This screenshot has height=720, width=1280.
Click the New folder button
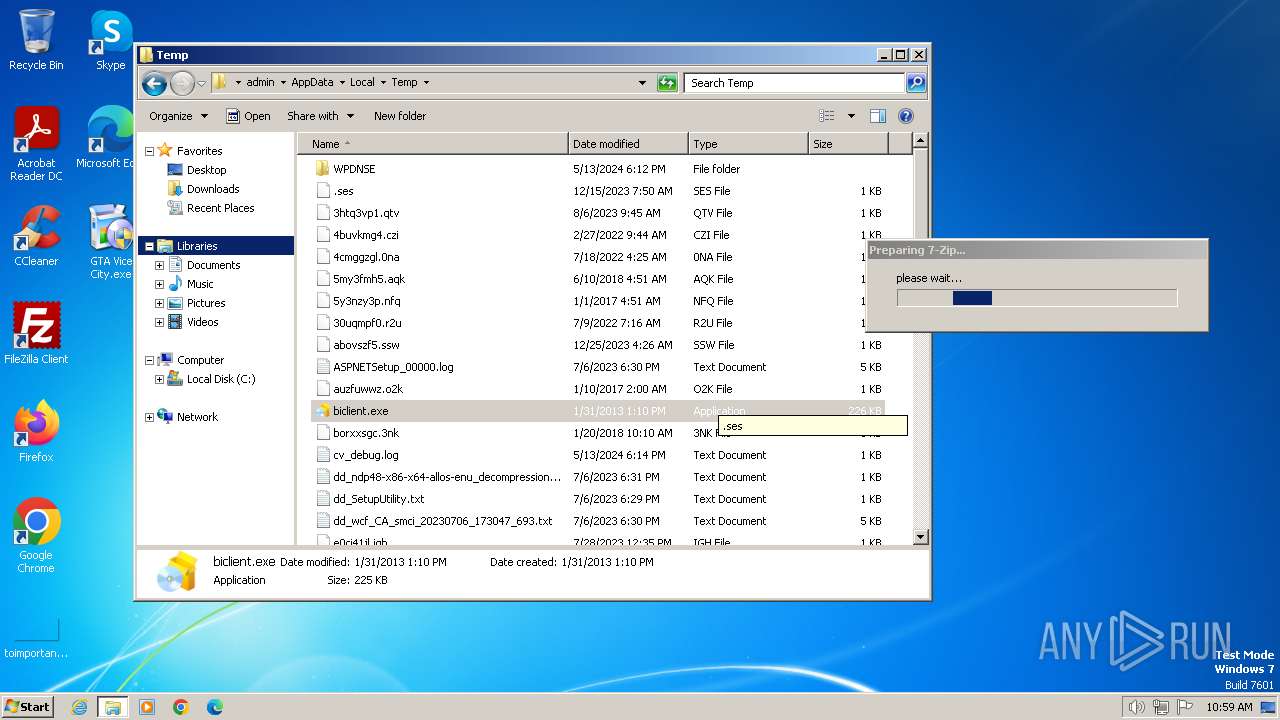coord(400,116)
